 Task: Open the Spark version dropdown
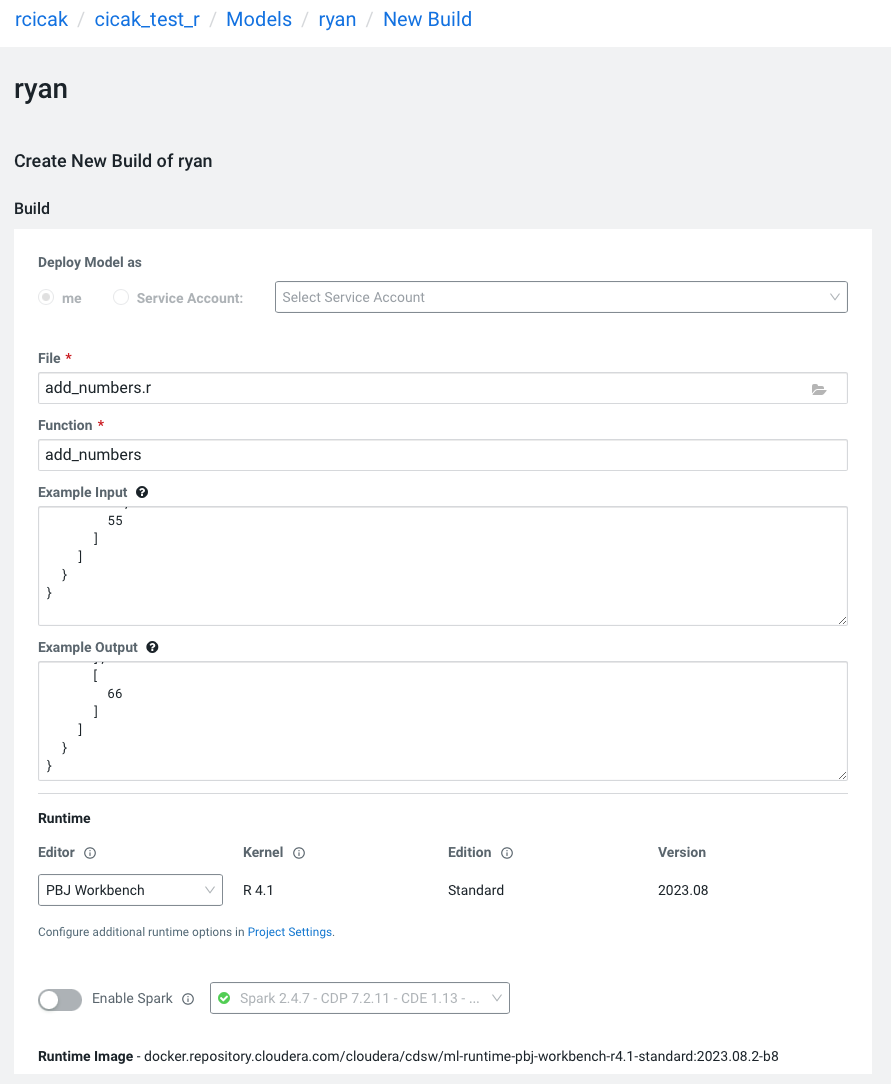point(360,998)
